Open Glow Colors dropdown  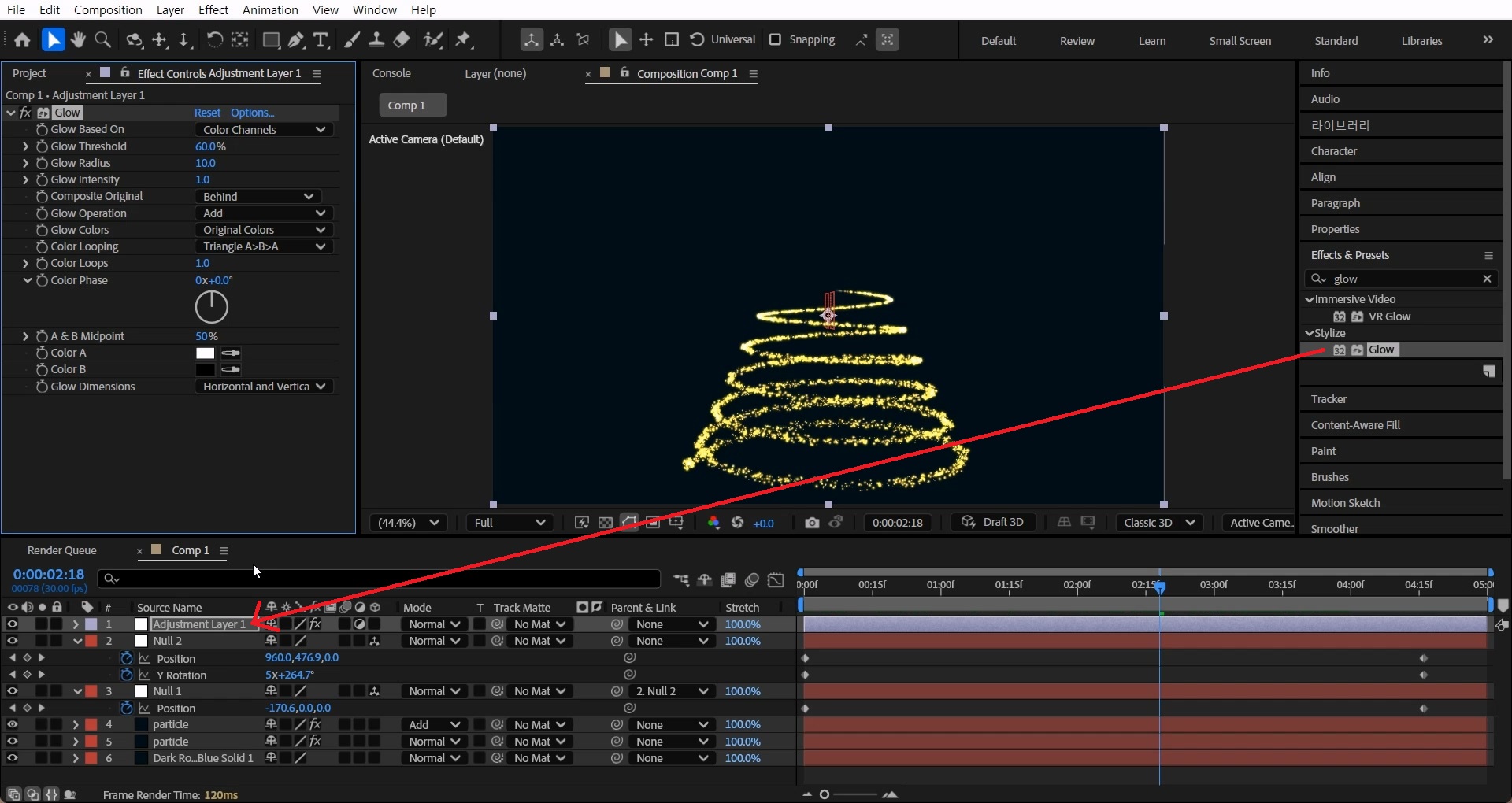point(264,230)
